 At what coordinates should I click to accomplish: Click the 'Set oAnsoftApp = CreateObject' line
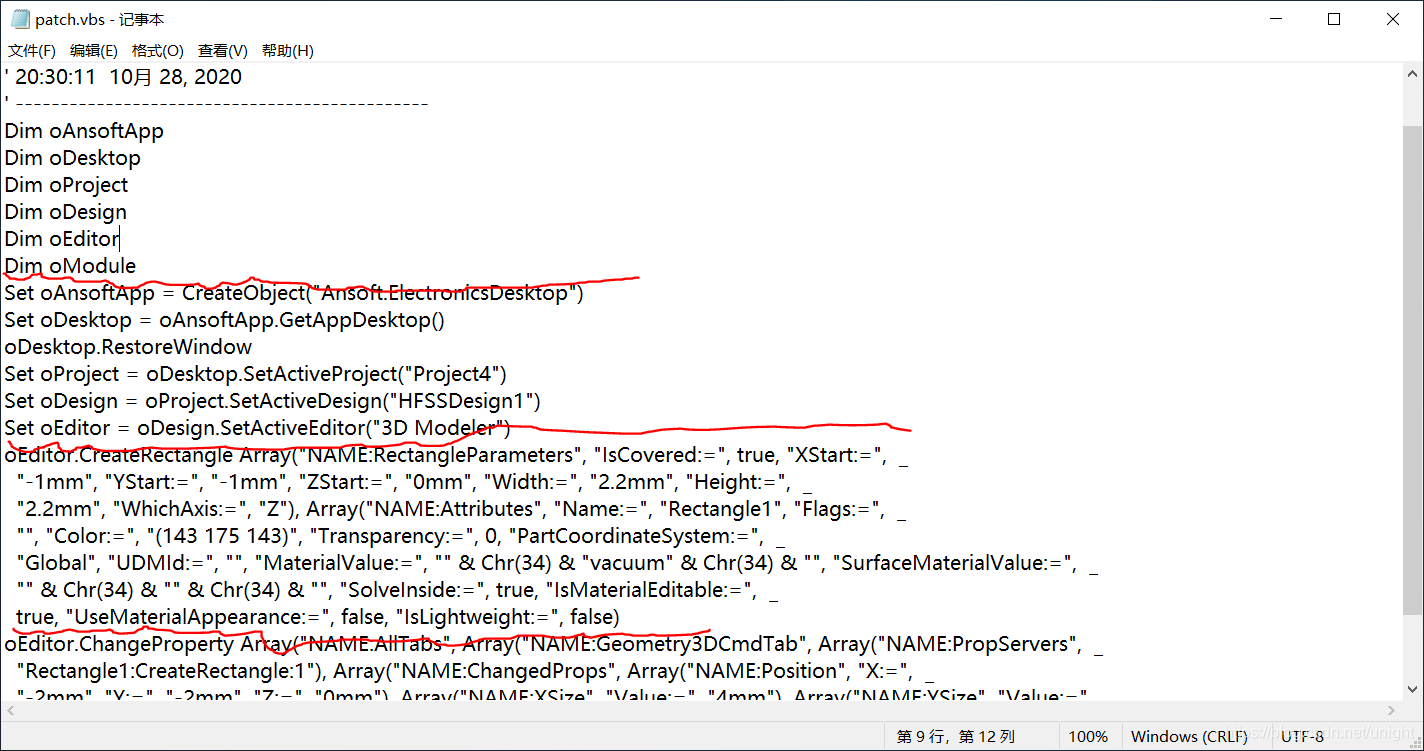click(x=293, y=293)
